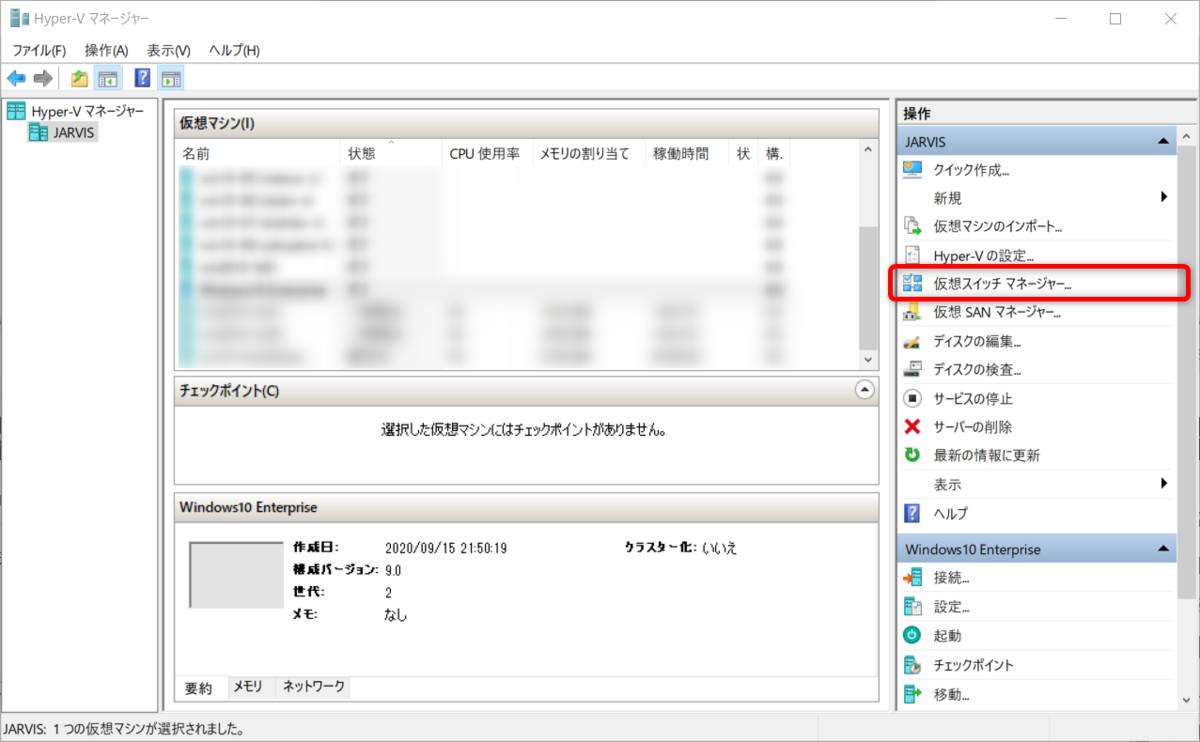
Task: Click the 接続 connect icon
Action: pyautogui.click(x=912, y=577)
